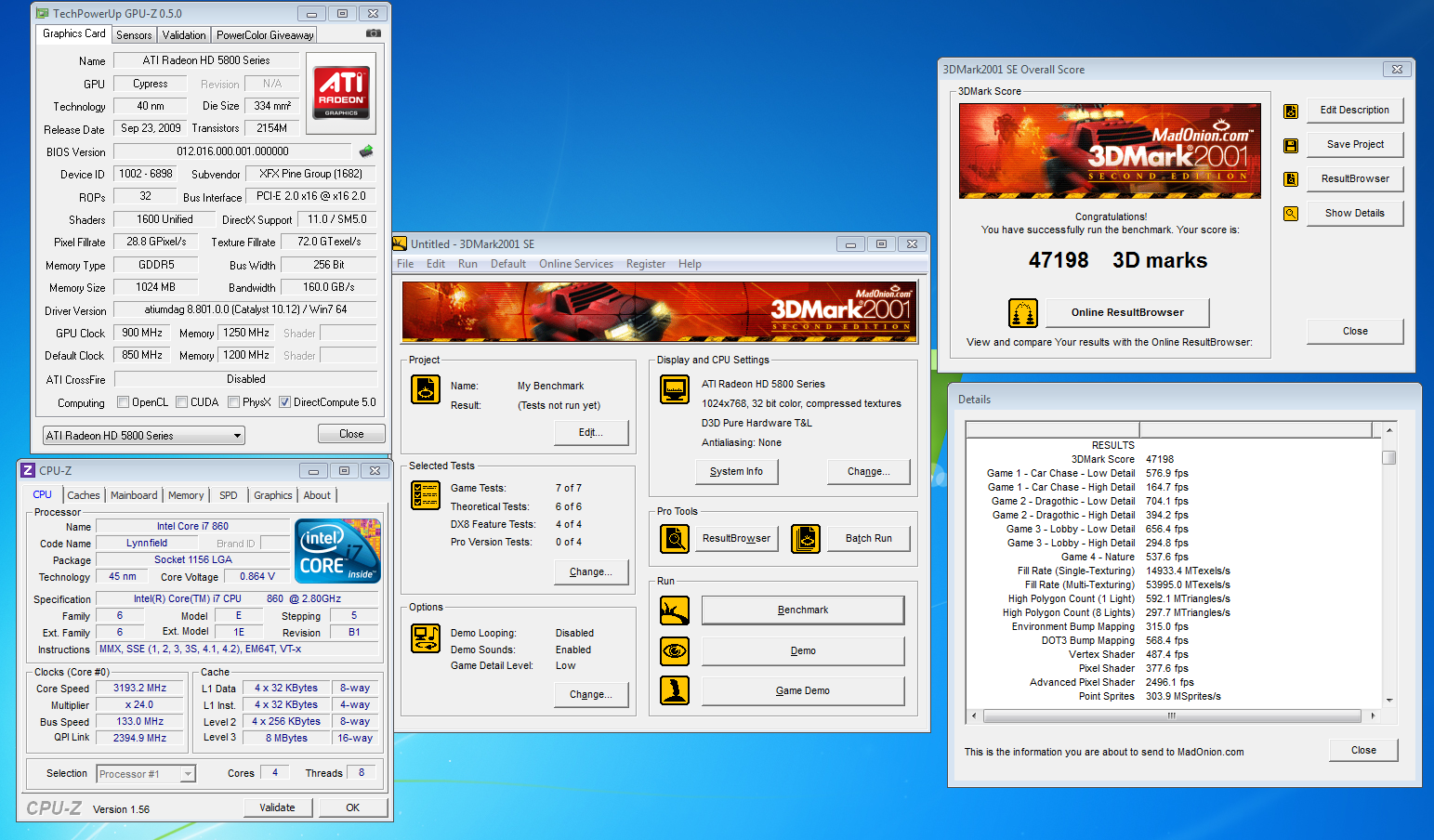Switch to the Mainboard tab in CPU-Z
The height and width of the screenshot is (840, 1434).
[134, 495]
